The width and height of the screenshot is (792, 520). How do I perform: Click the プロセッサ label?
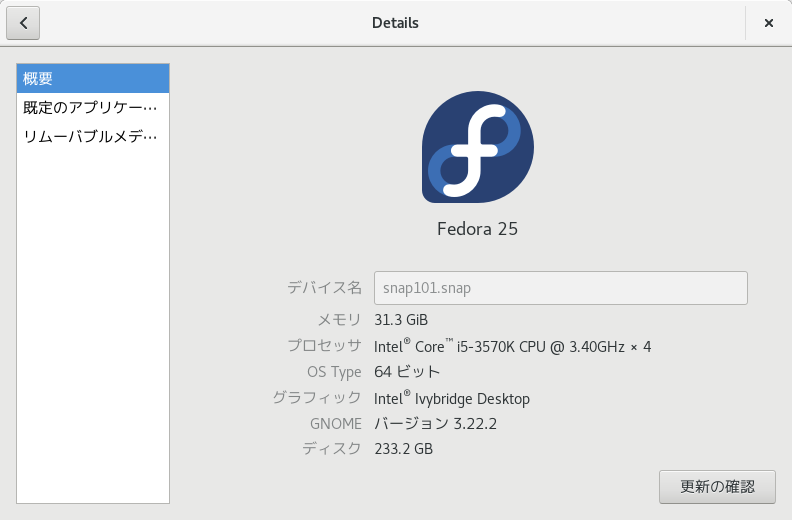pos(324,346)
